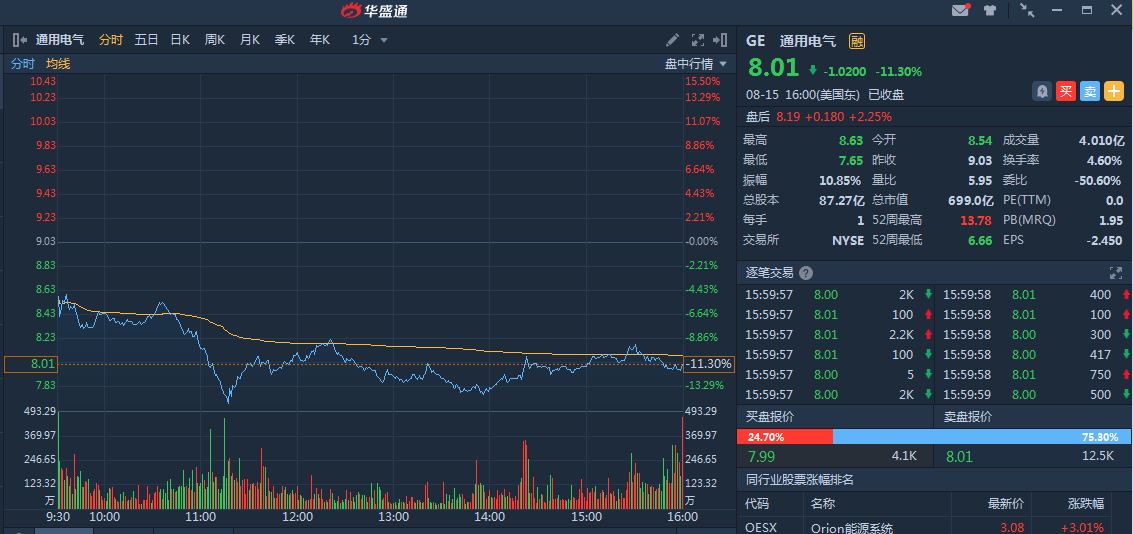Switch to the 季K quarterly candlestick tab
1133x534 pixels.
pos(285,40)
